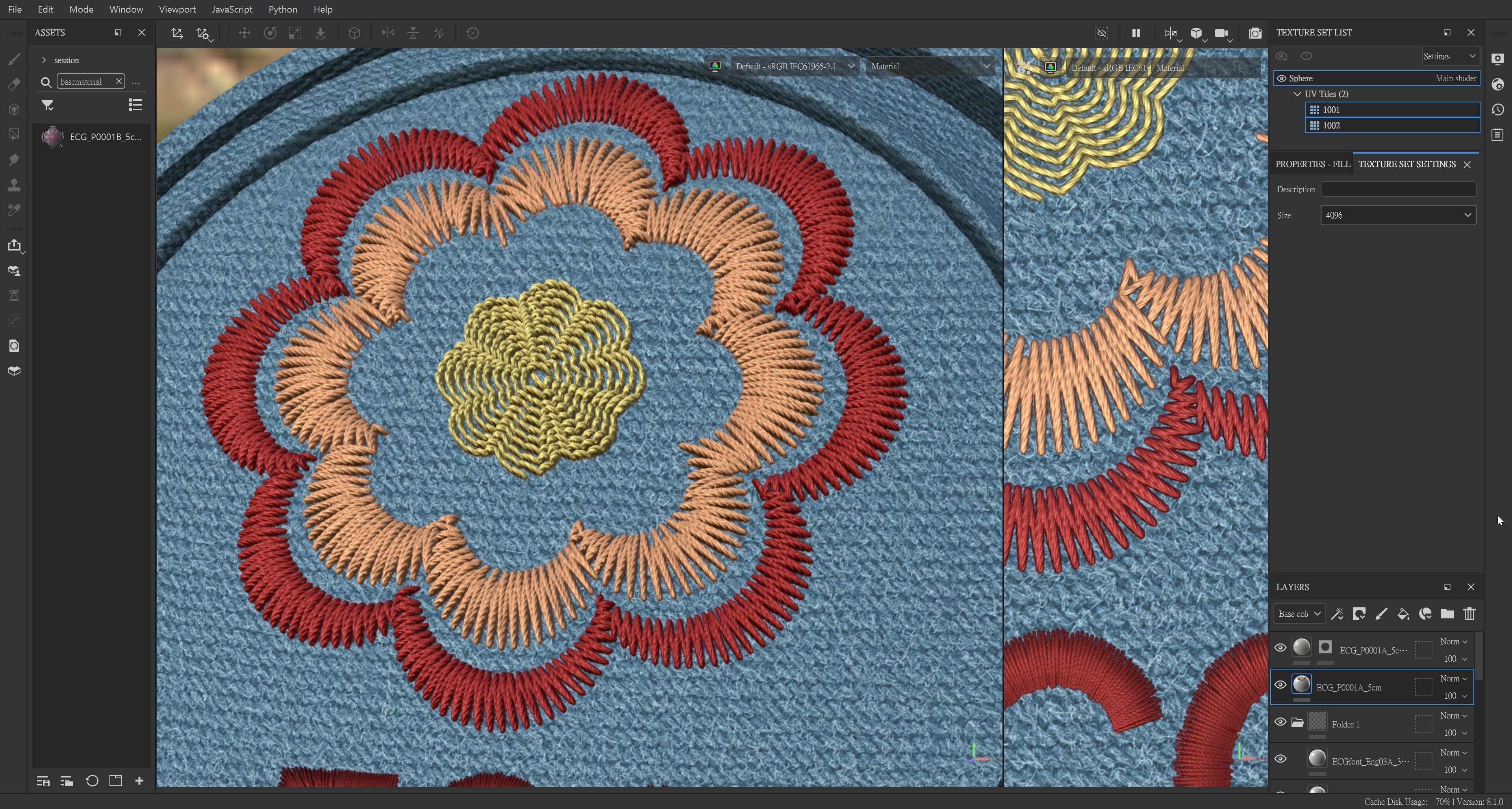Click the ellipsis options next to search
The image size is (1512, 809).
(135, 82)
